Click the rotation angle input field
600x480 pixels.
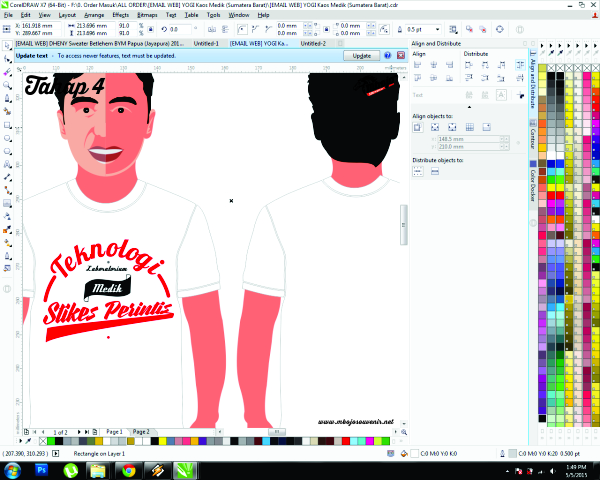pos(180,29)
